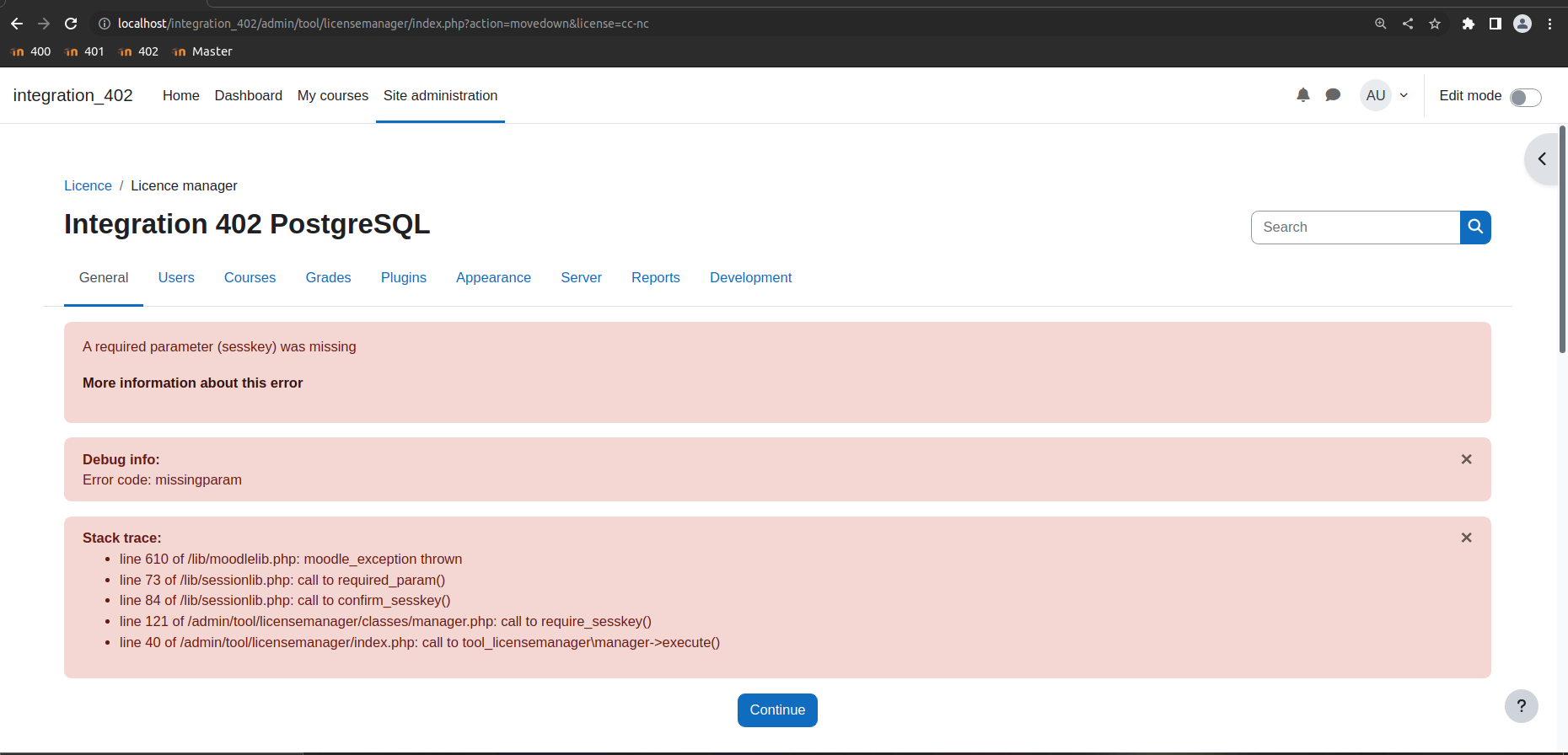This screenshot has width=1568, height=755.
Task: Switch to the Grades tab
Action: pos(329,278)
